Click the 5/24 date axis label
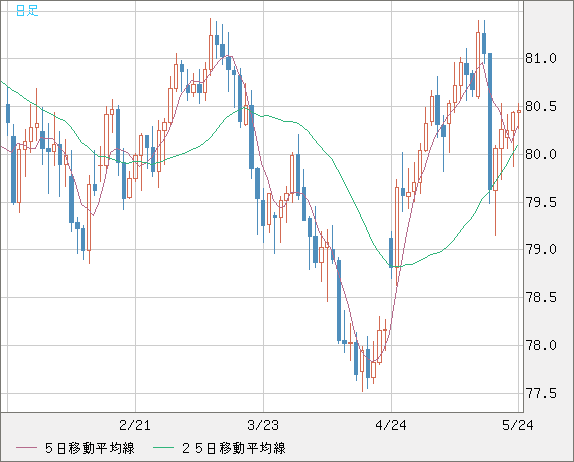Image resolution: width=574 pixels, height=462 pixels. pos(518,425)
